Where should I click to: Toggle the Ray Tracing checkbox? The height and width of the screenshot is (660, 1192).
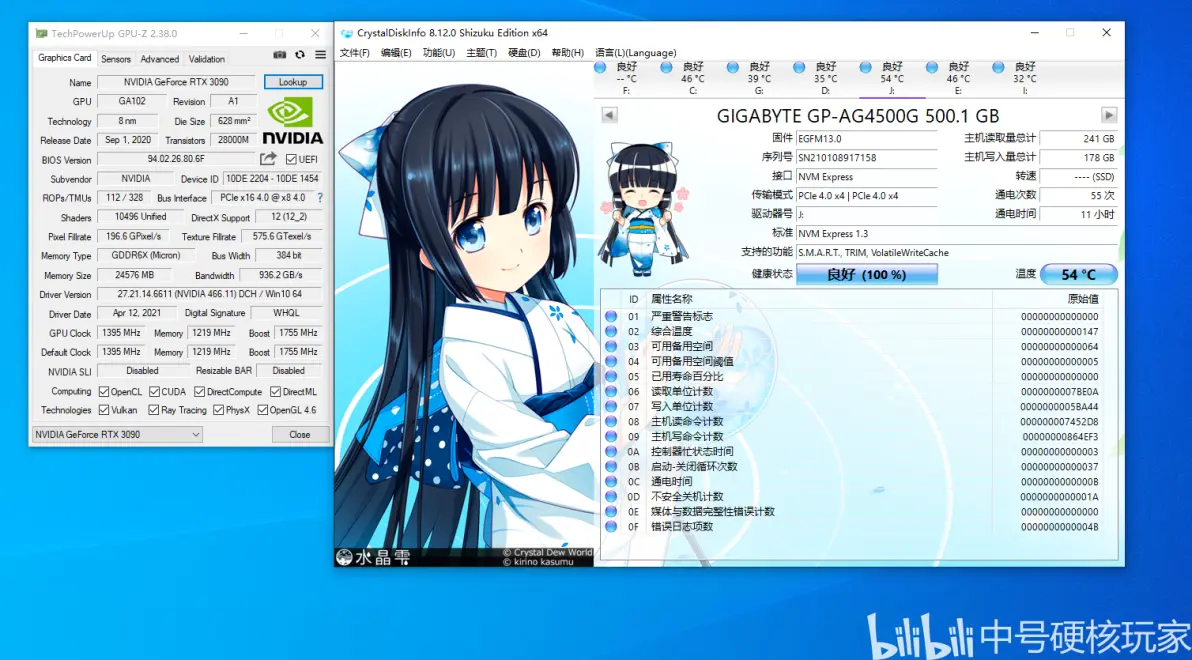[x=154, y=410]
